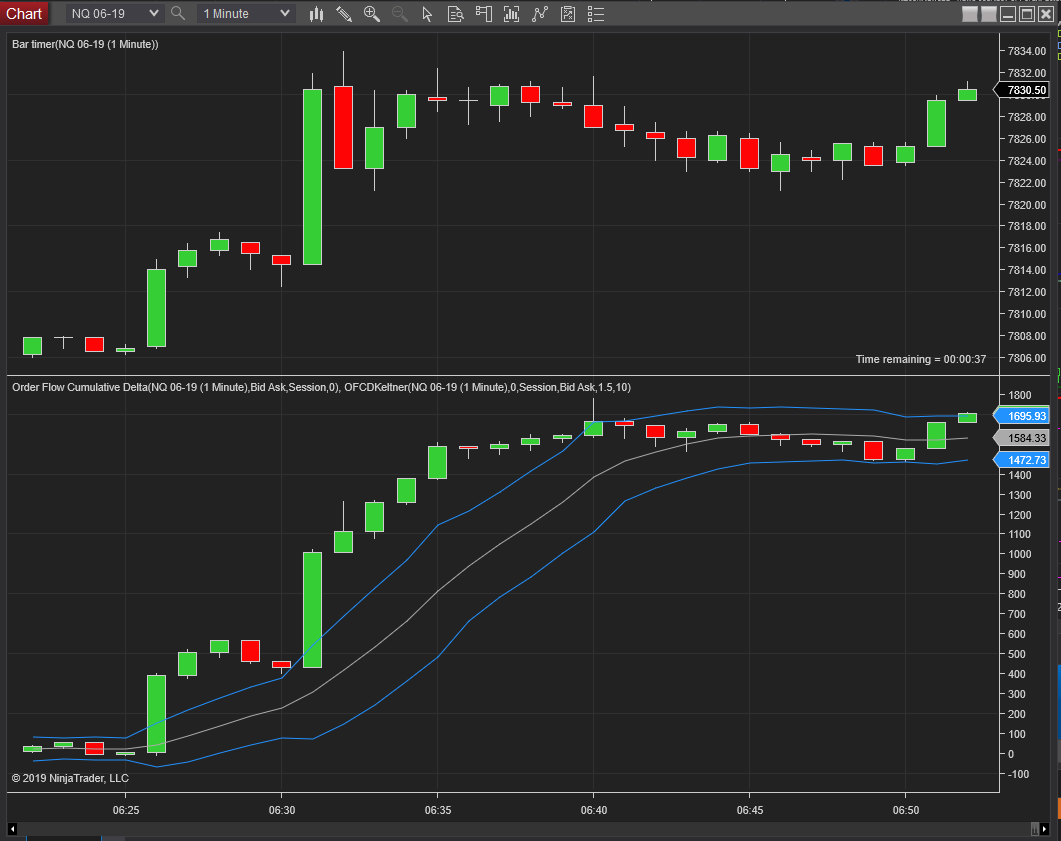Click the 06:25 time axis label
This screenshot has height=841, width=1061.
point(126,810)
